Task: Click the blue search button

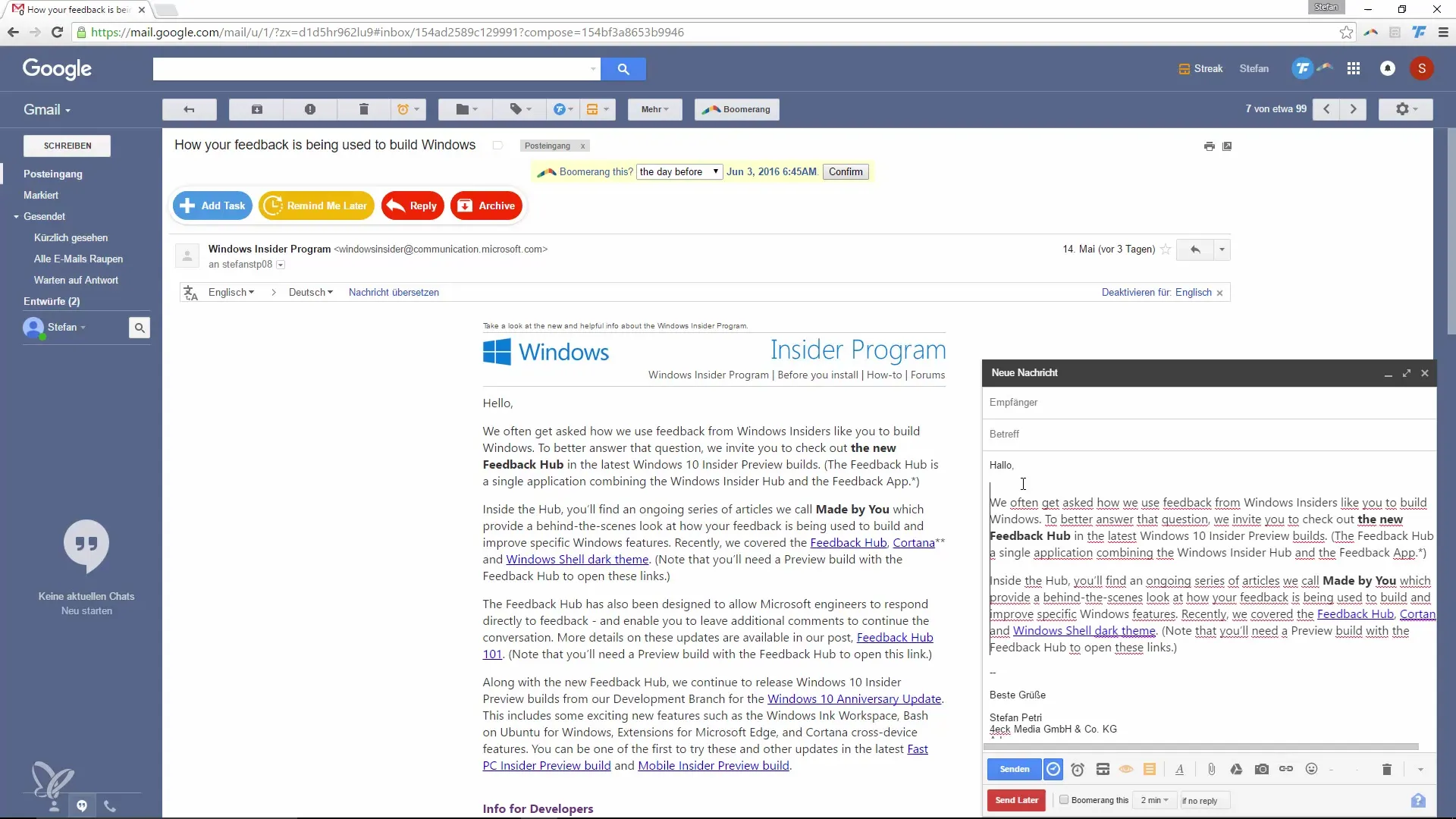Action: (623, 69)
